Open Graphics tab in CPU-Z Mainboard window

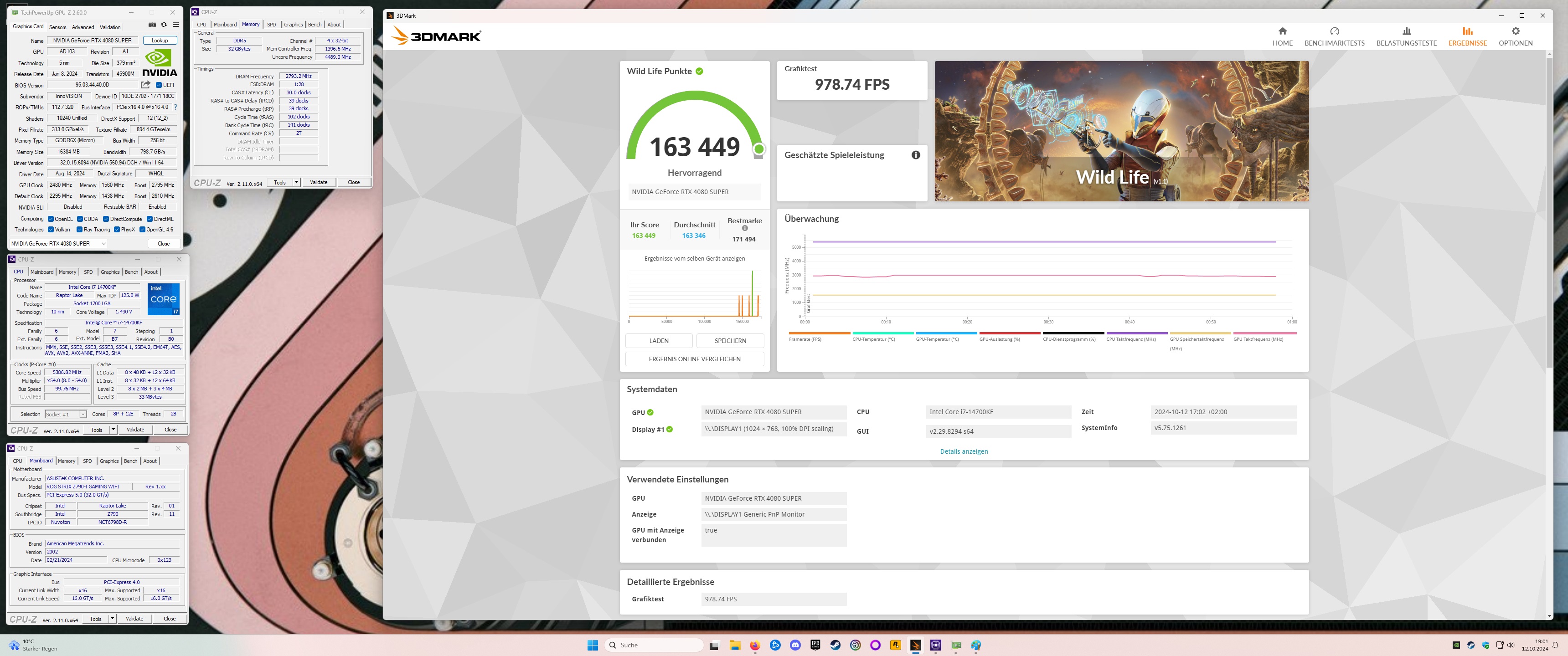(x=109, y=461)
